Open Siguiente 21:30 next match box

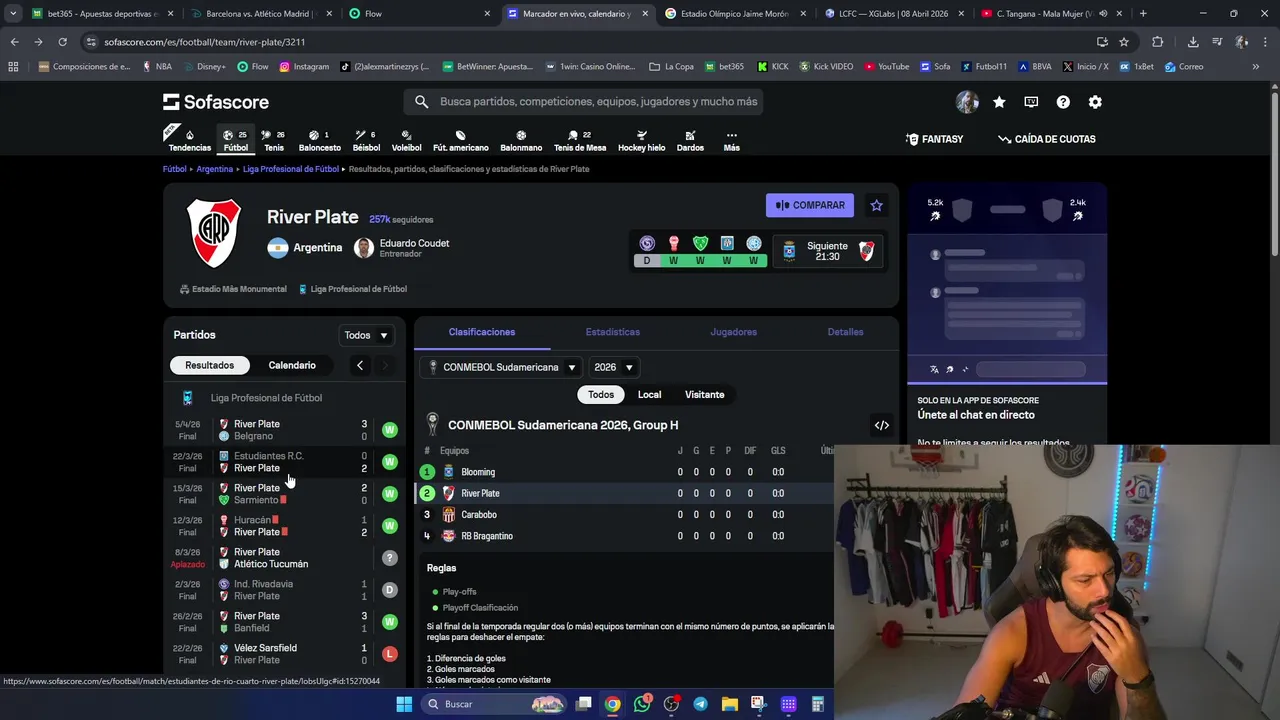pyautogui.click(x=829, y=251)
